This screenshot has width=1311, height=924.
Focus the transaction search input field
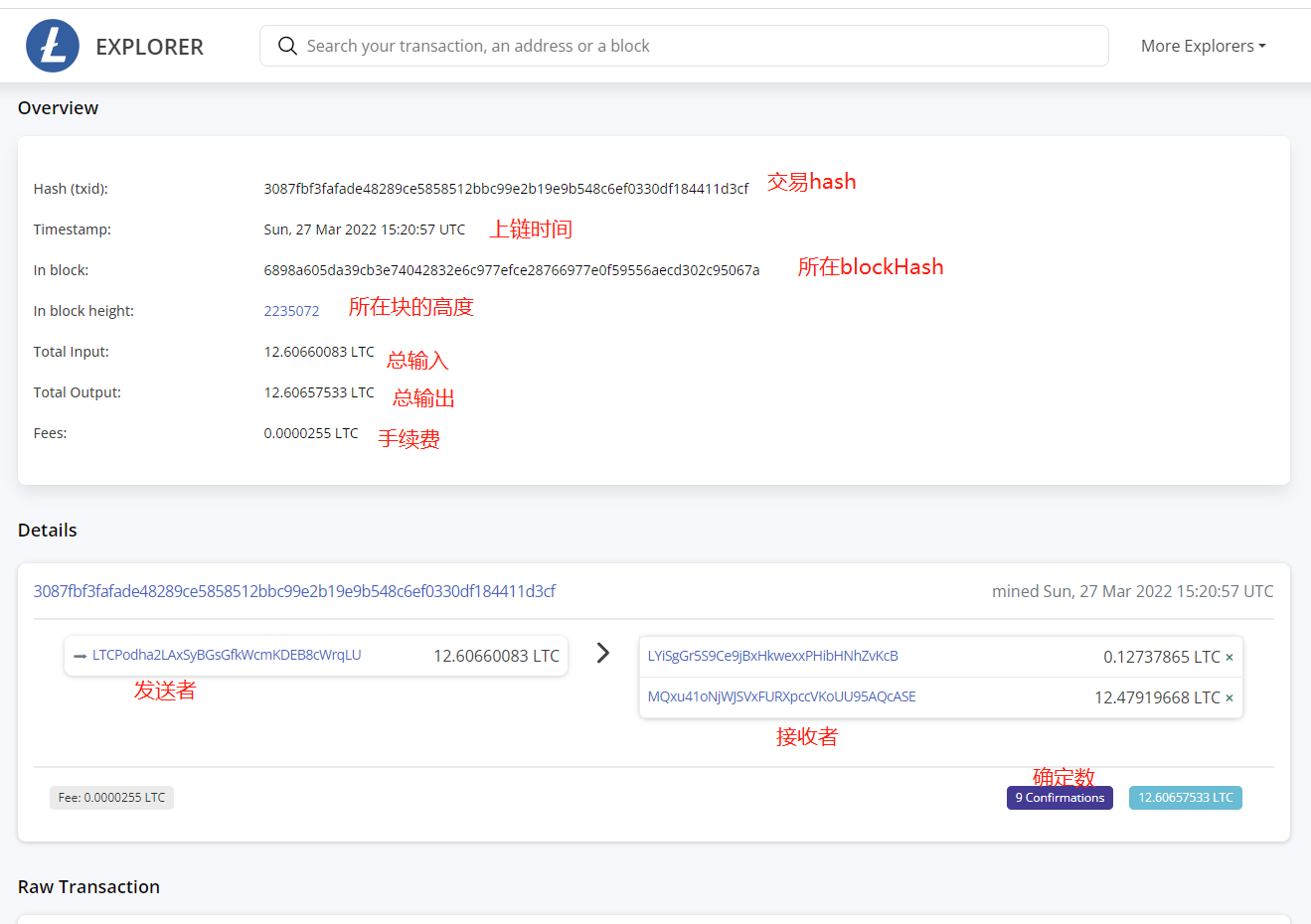696,46
